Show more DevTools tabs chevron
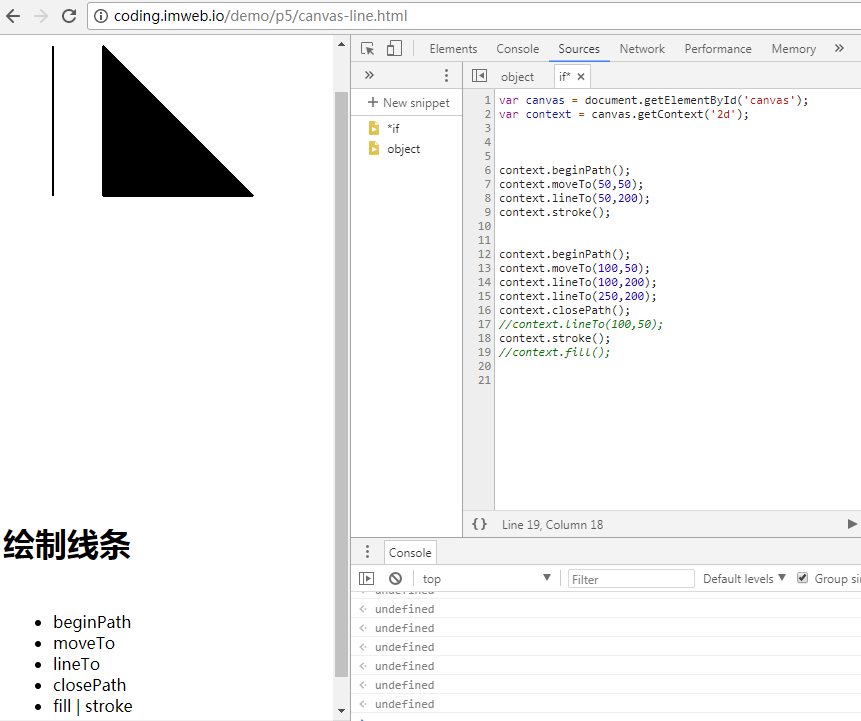The height and width of the screenshot is (721, 861). (x=839, y=48)
